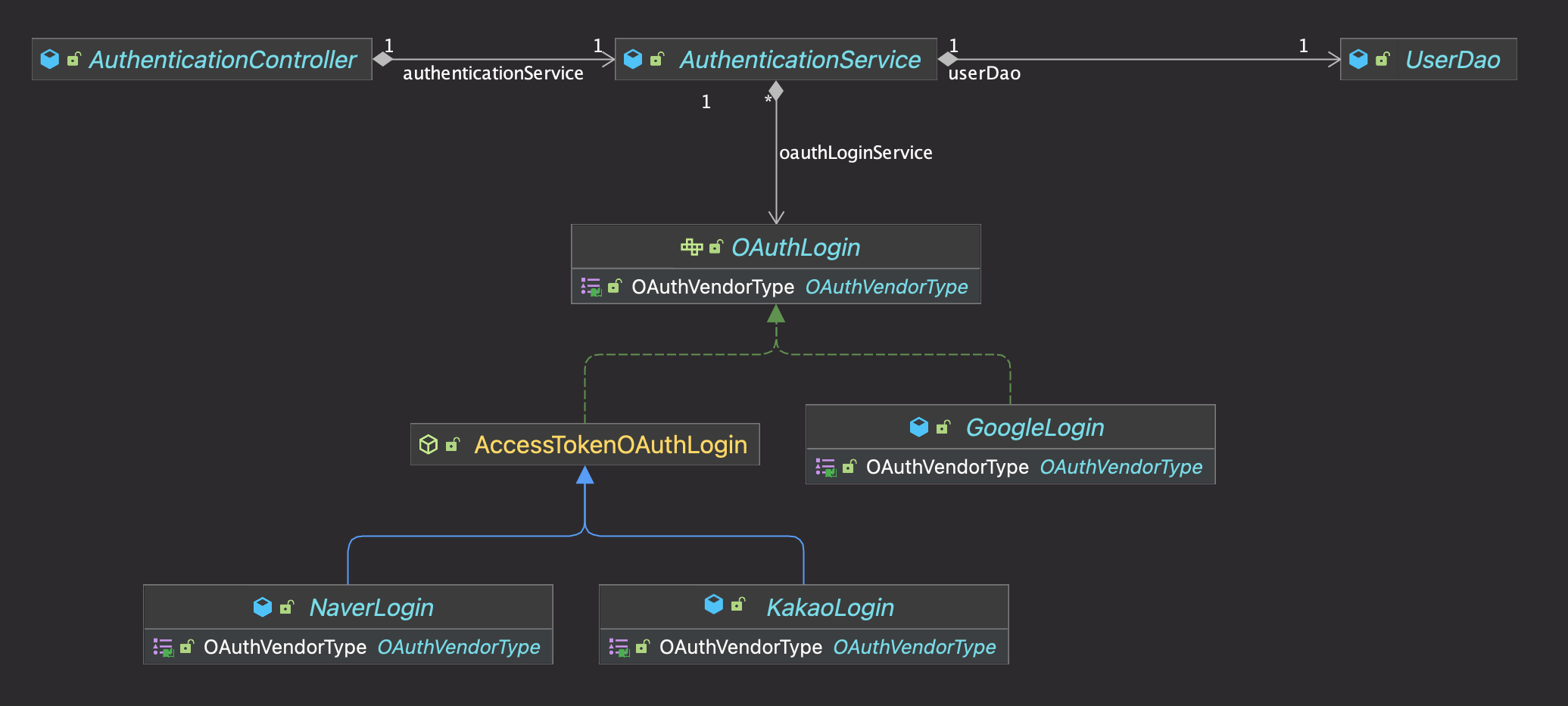
Task: Click the lock icon beside GoogleLogin title
Action: (x=943, y=427)
